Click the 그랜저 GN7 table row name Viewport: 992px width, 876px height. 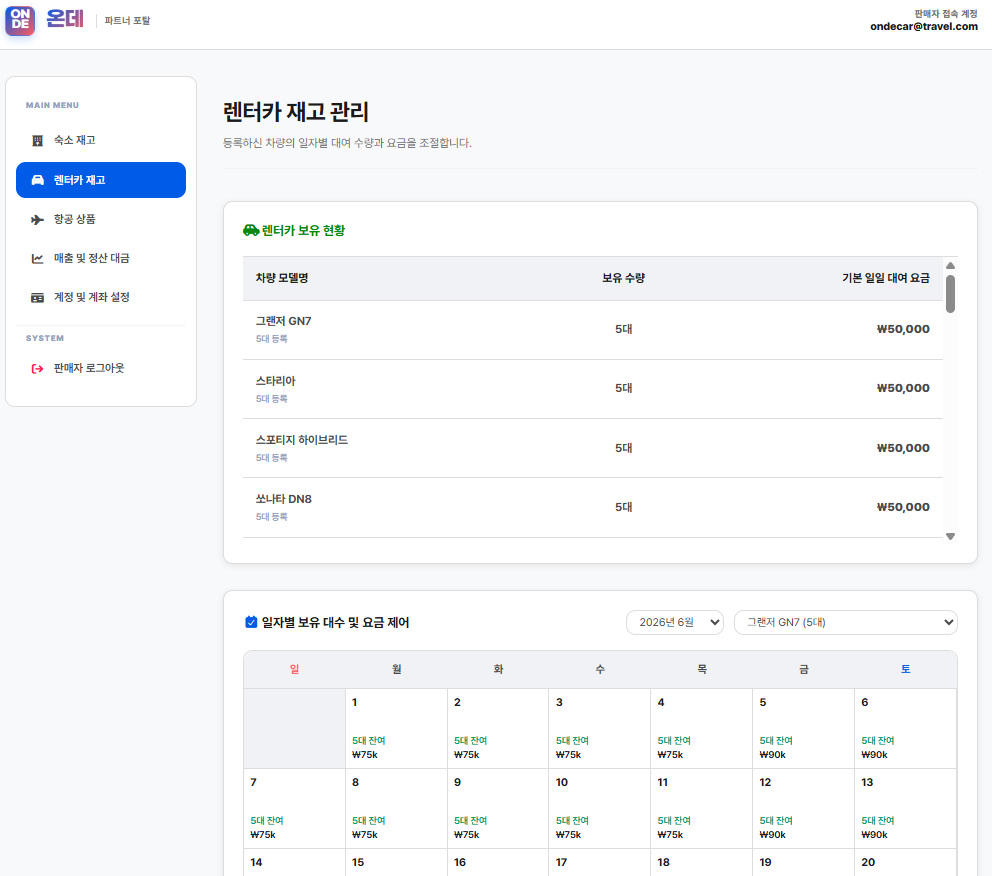tap(283, 321)
